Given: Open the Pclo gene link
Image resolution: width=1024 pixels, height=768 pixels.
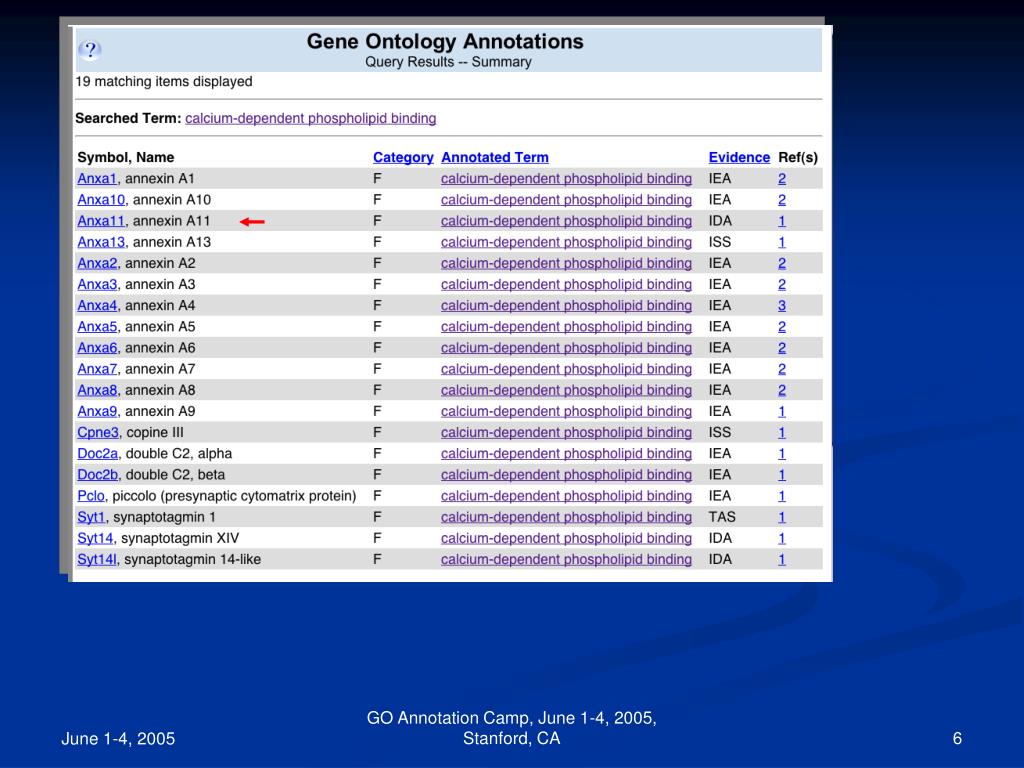Looking at the screenshot, I should [91, 496].
